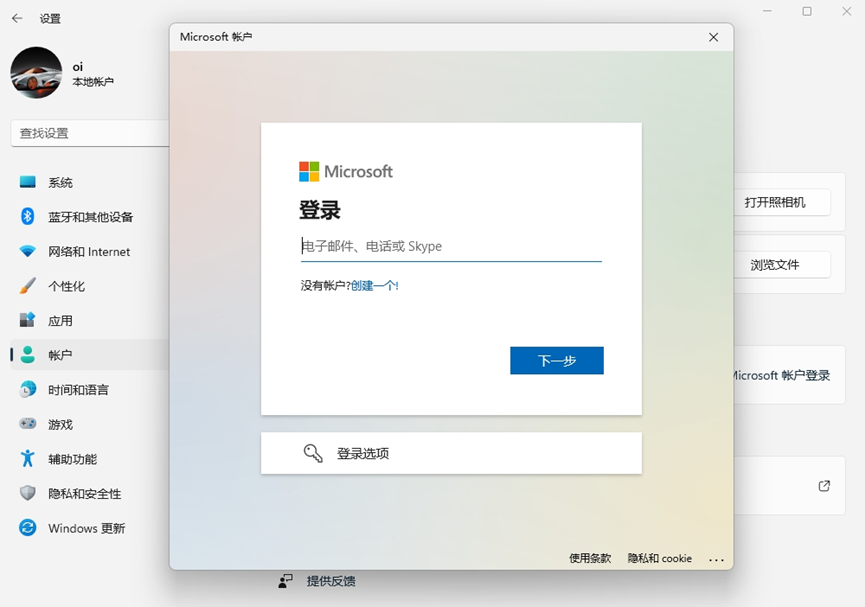Open 网络和 Internet settings
The height and width of the screenshot is (607, 865).
(x=90, y=252)
